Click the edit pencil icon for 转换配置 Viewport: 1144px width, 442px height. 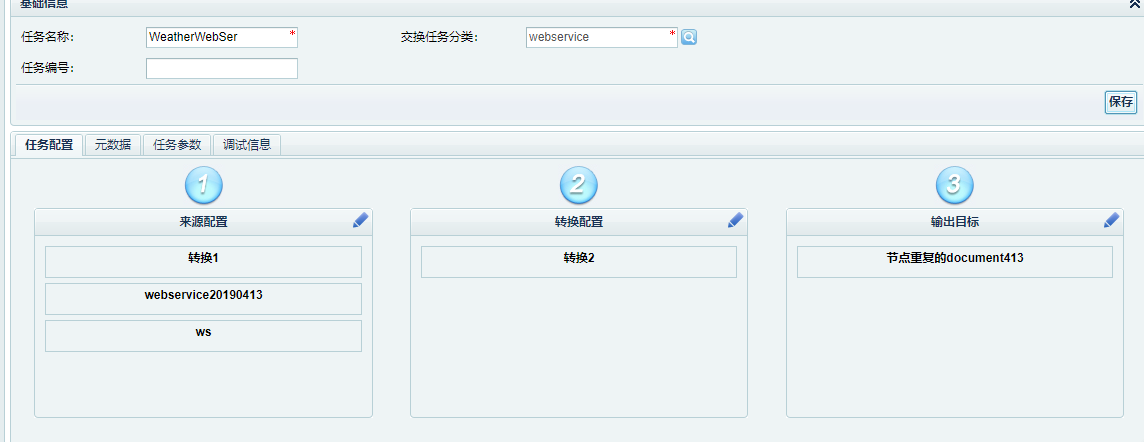point(735,220)
